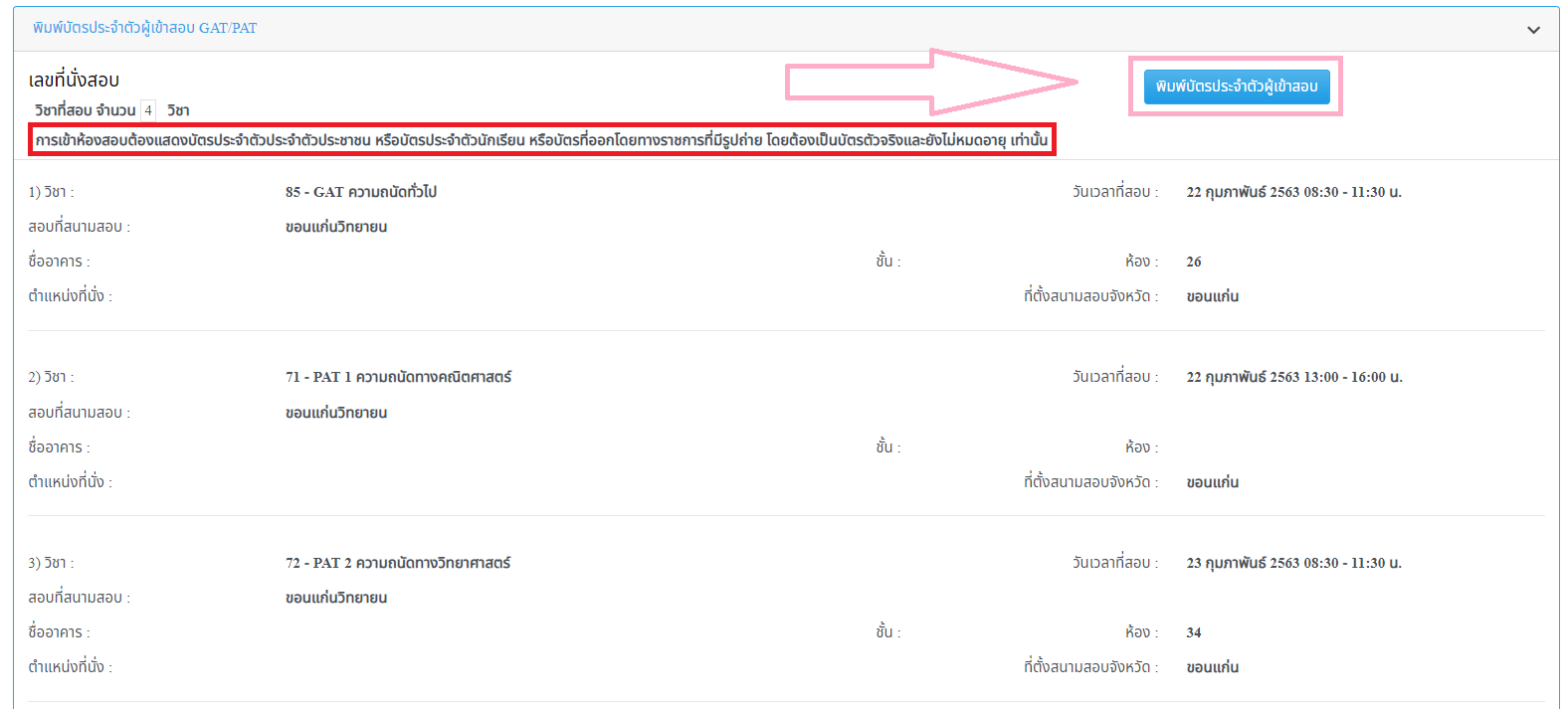1568x709 pixels.
Task: Click the '2) วิชา :' label
Action: [51, 377]
